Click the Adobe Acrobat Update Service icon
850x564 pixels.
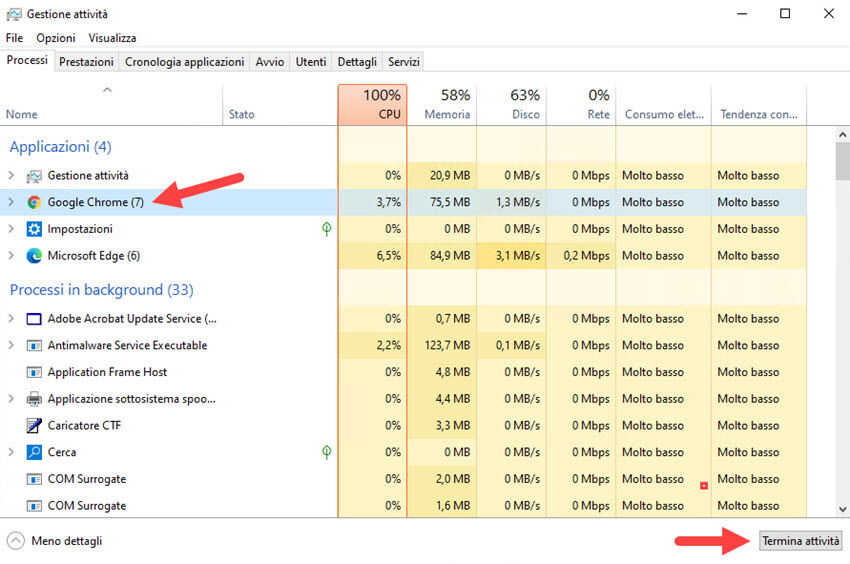tap(34, 319)
